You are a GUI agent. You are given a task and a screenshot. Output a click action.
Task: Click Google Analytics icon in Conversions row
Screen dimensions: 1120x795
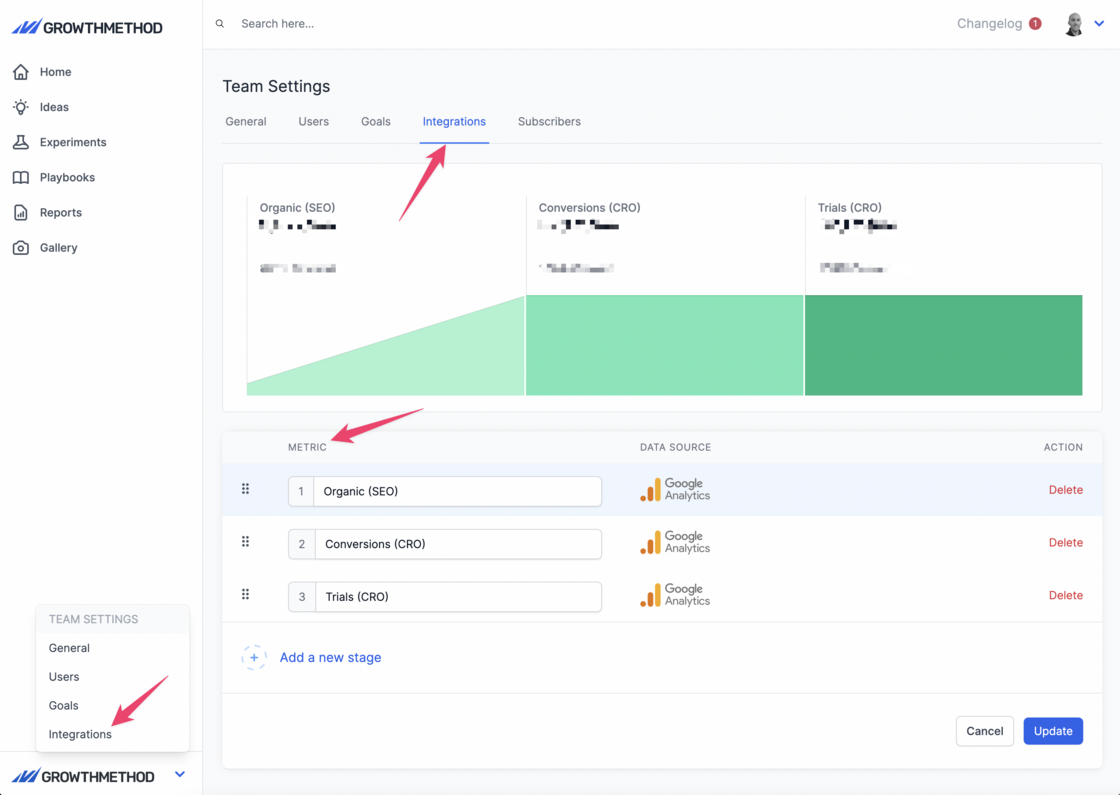675,542
